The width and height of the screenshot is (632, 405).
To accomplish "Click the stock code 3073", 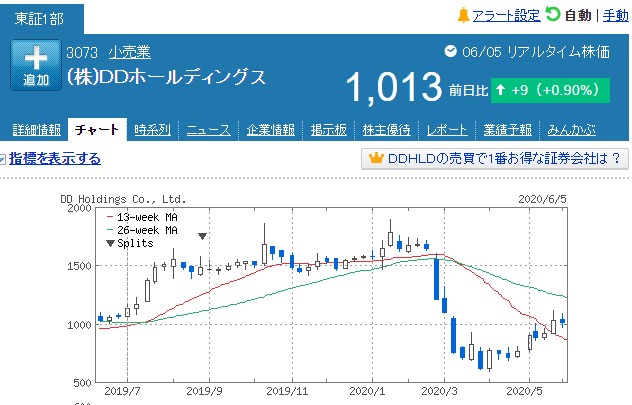I will tap(82, 53).
